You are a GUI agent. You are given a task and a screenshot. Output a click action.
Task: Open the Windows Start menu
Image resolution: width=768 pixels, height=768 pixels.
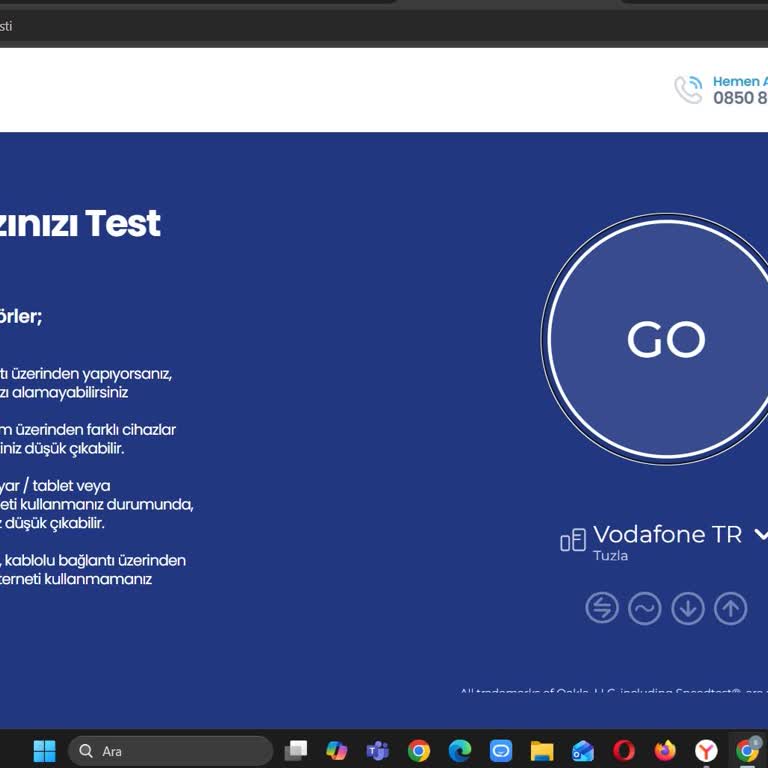pyautogui.click(x=44, y=751)
